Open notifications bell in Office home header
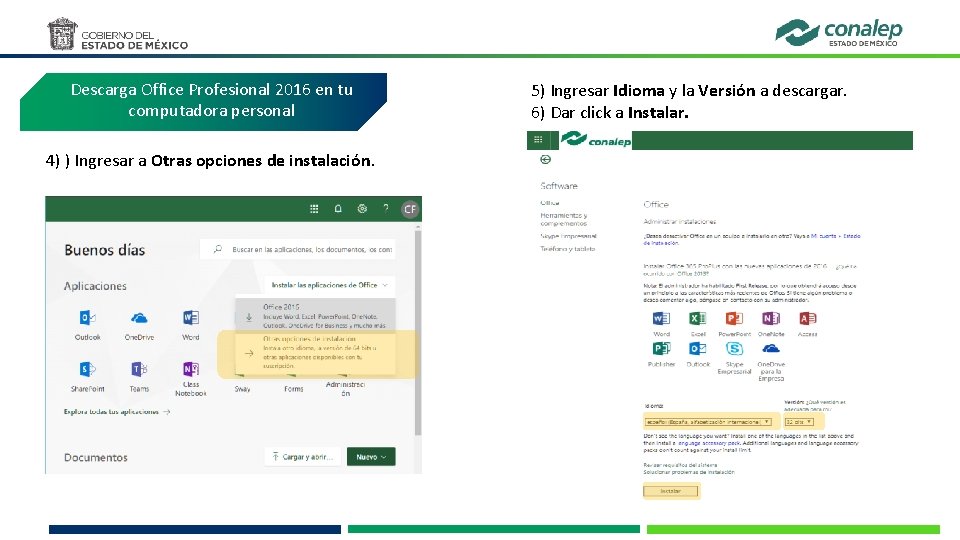The image size is (960, 540). click(x=338, y=209)
